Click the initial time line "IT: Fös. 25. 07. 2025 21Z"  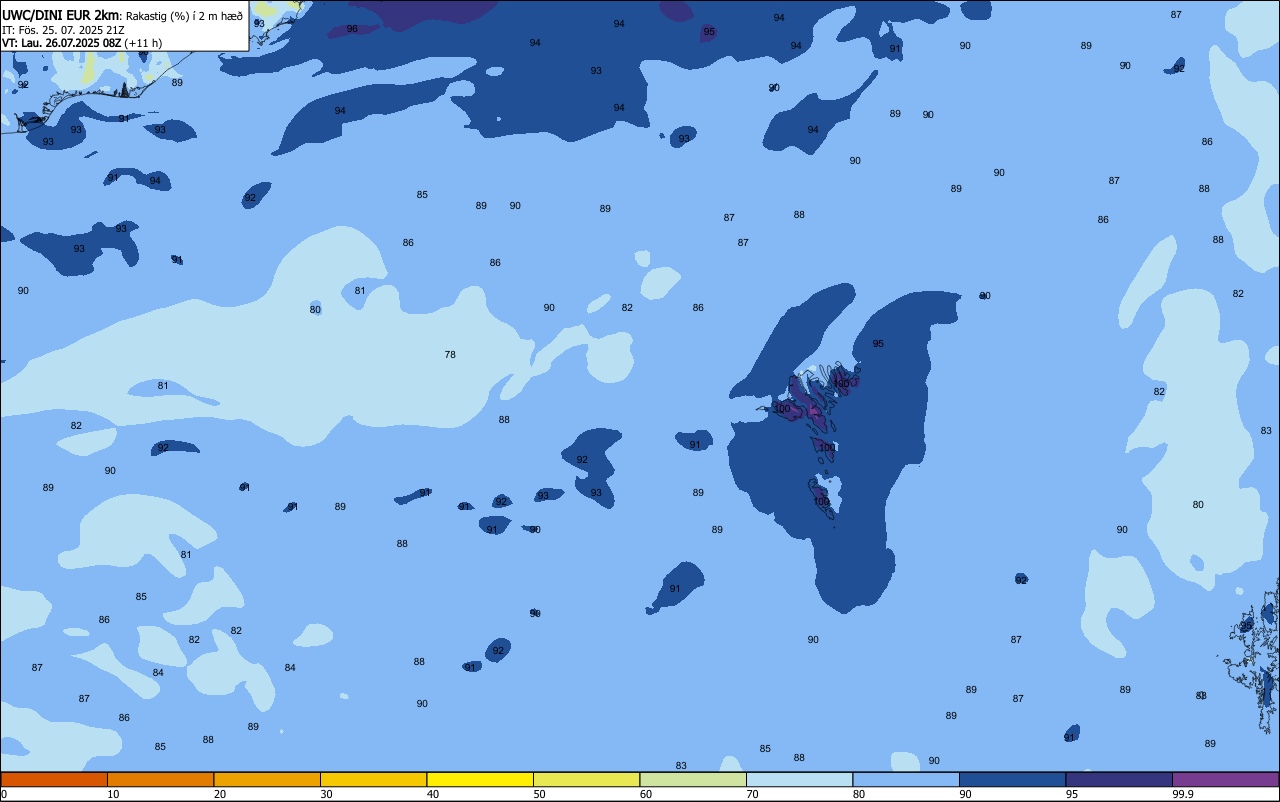click(63, 30)
